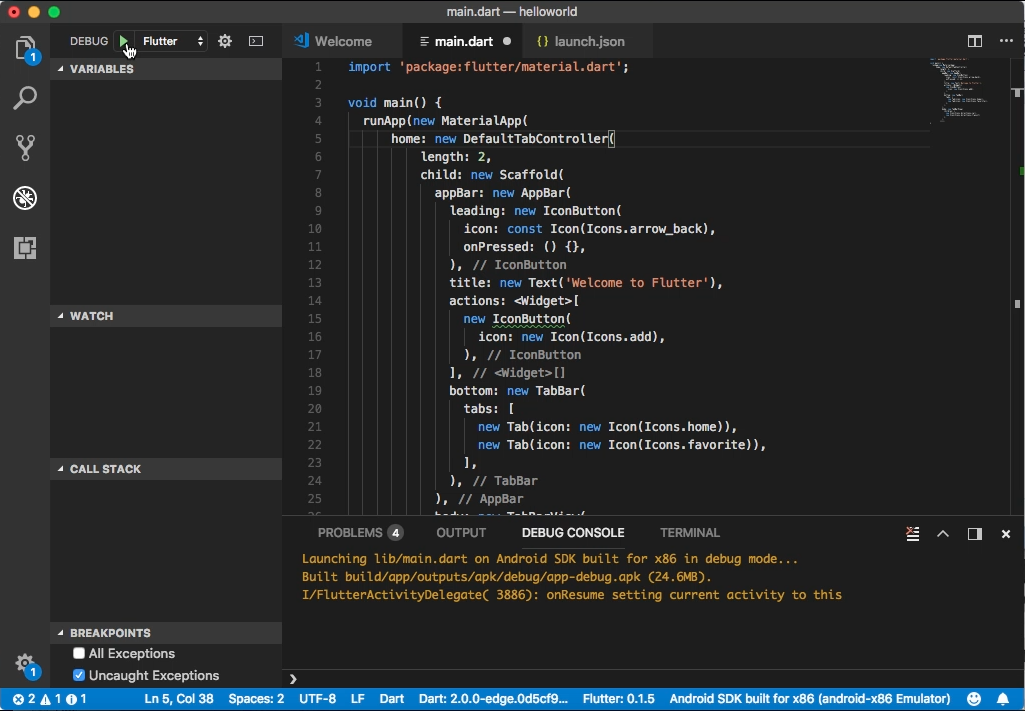Show info count in status bar
The width and height of the screenshot is (1025, 711).
[76, 699]
